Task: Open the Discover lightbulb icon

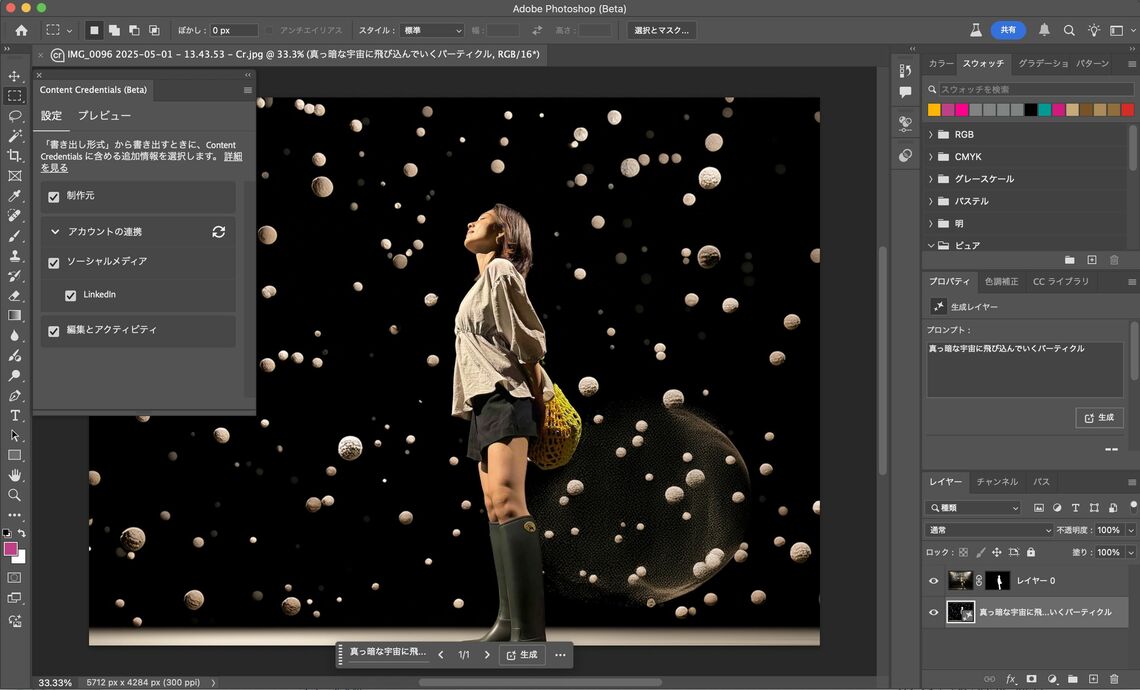Action: click(1093, 31)
